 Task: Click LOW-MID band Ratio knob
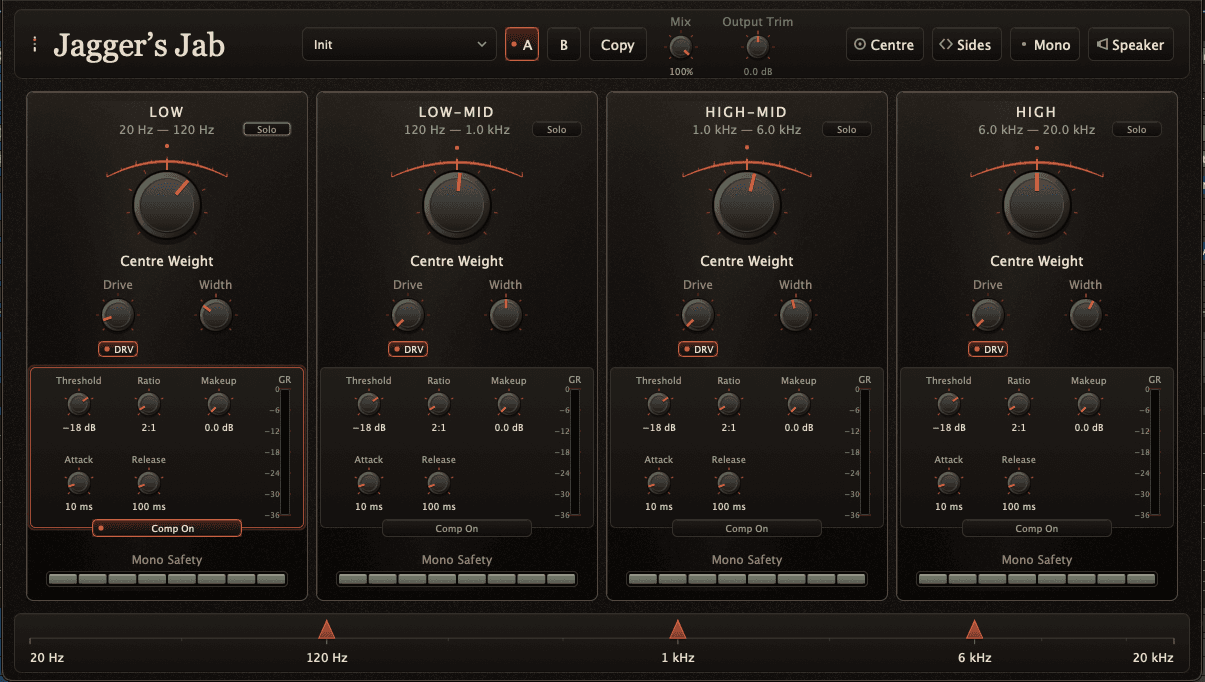[438, 404]
